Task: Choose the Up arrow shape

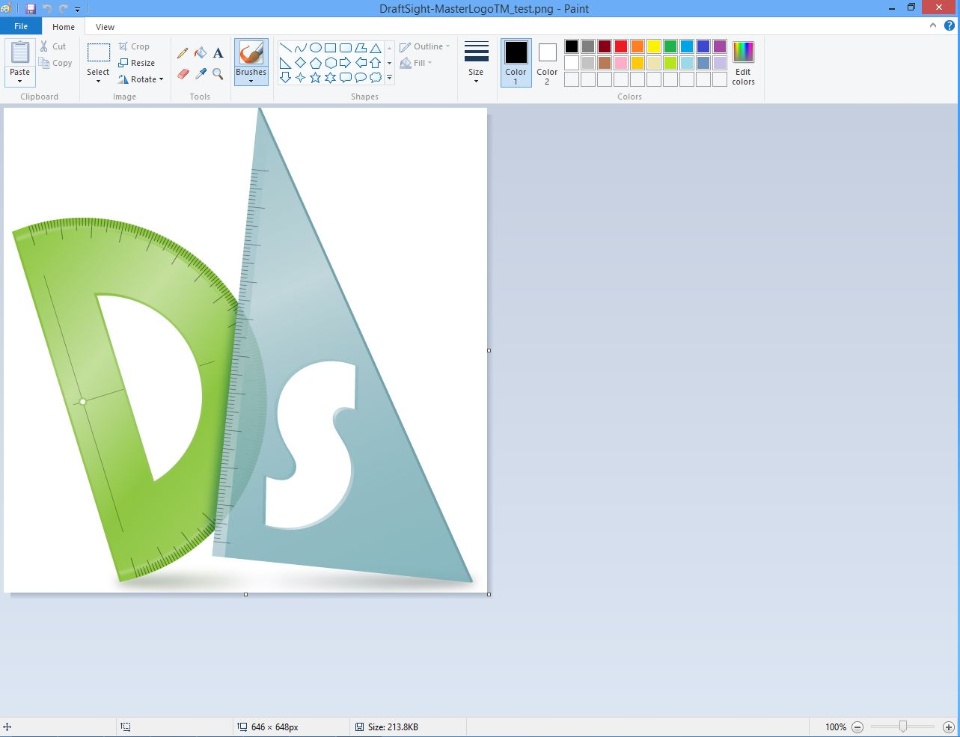Action: 375,62
